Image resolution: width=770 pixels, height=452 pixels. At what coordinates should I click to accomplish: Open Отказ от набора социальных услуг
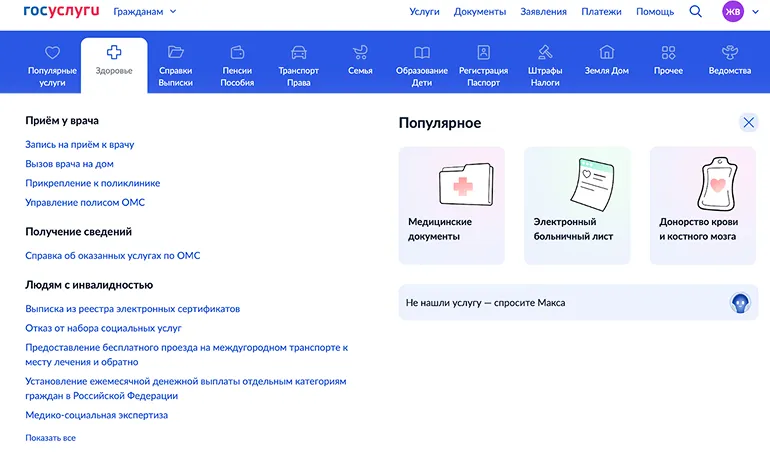click(x=104, y=328)
